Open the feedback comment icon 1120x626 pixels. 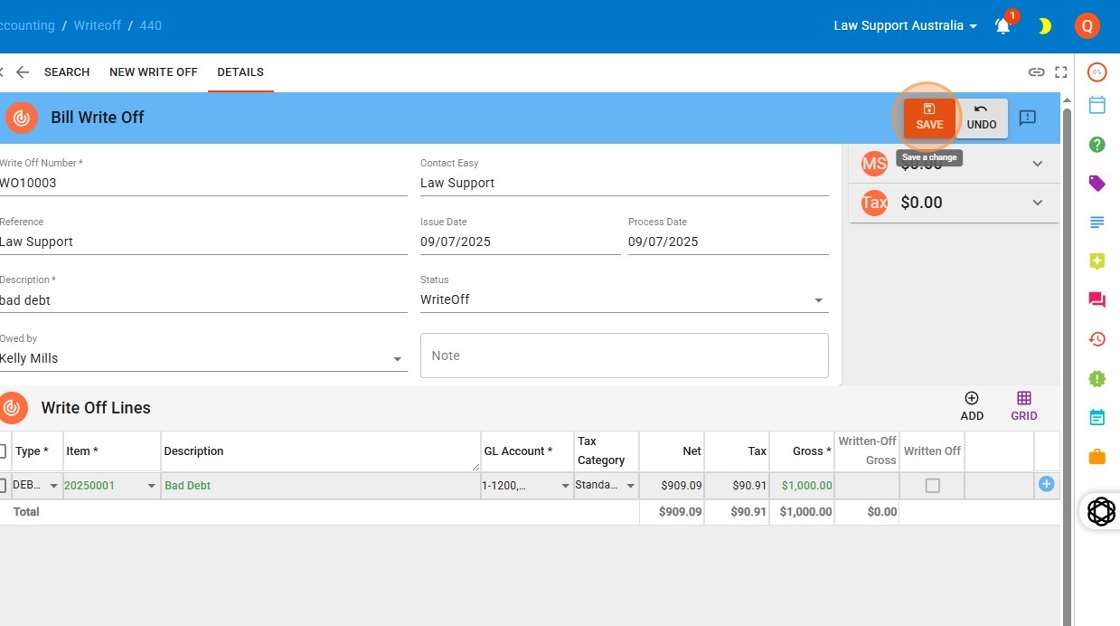(1027, 117)
